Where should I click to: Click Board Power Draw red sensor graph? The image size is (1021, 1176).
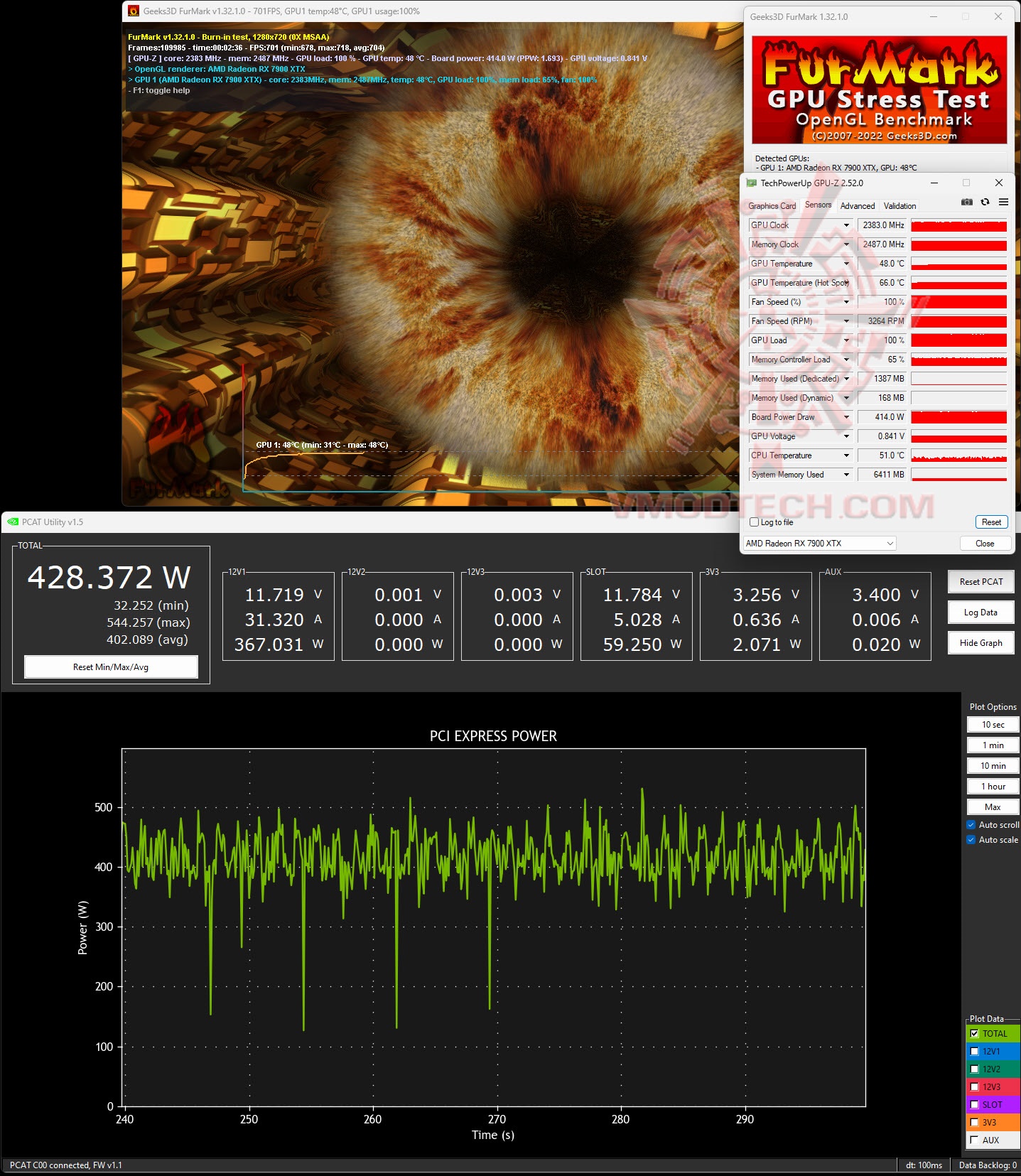pos(958,417)
